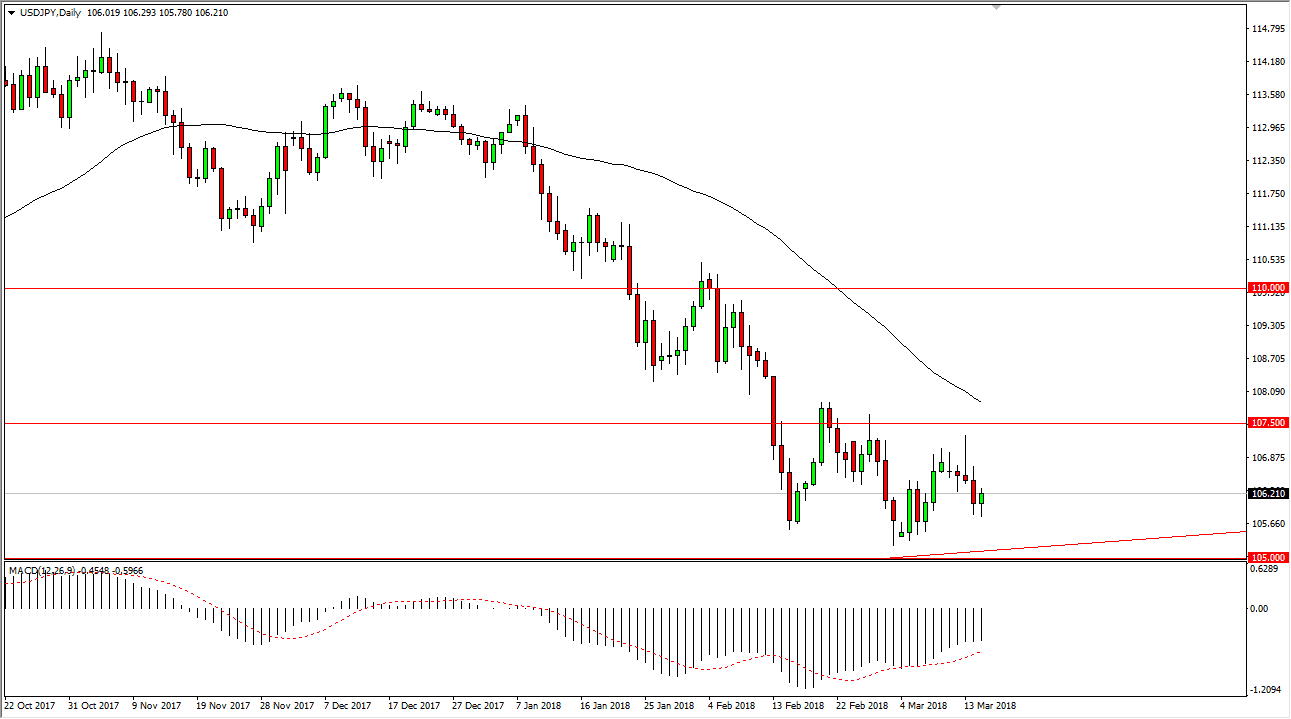Screen dimensions: 1291x719
Task: Click the 22 Oct 2017 date label
Action: pyautogui.click(x=31, y=706)
